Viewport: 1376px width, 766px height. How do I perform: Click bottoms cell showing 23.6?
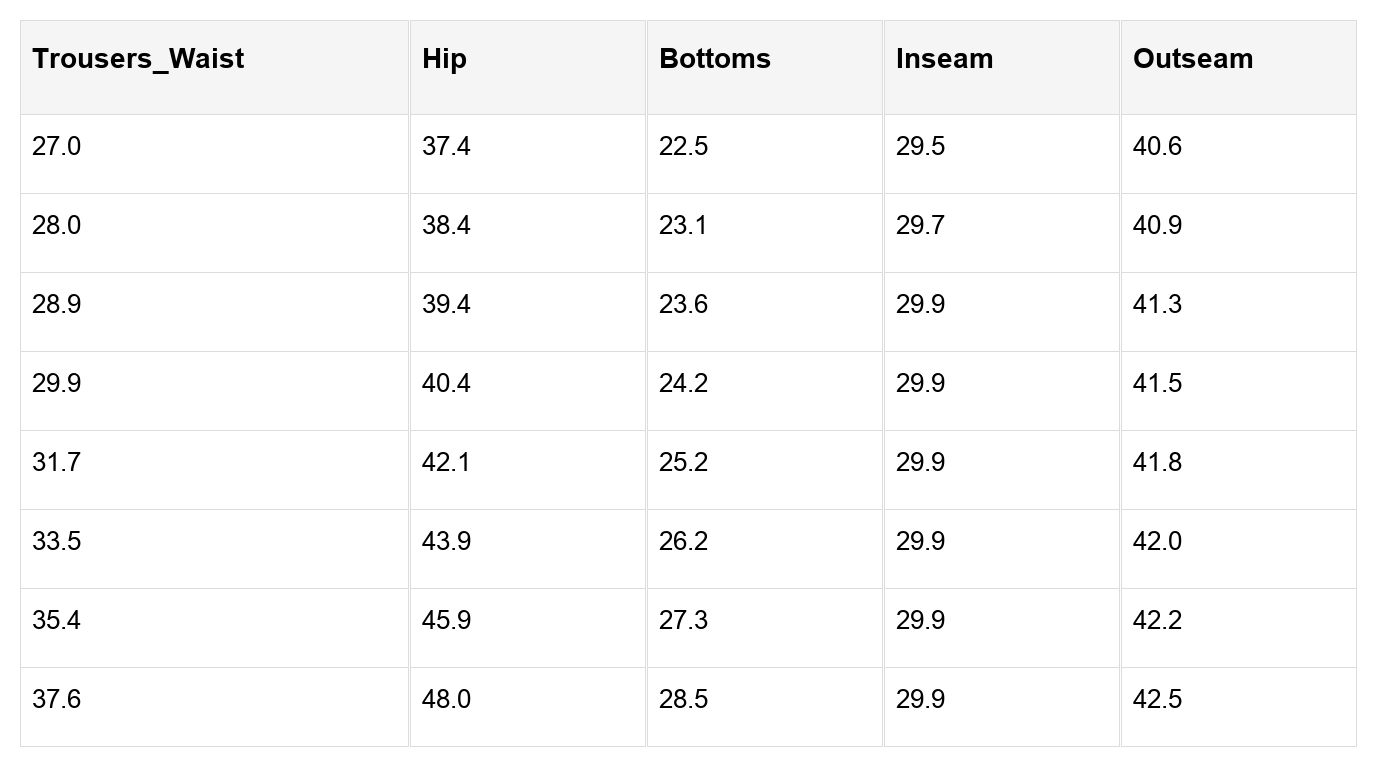pyautogui.click(x=683, y=305)
